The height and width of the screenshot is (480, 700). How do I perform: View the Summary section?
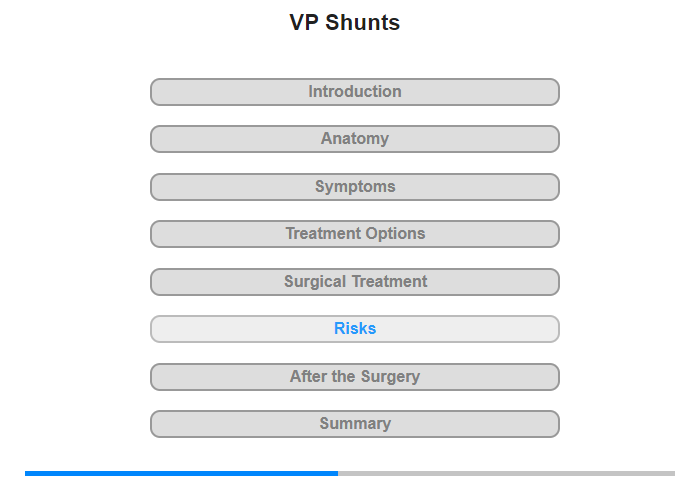[x=354, y=424]
